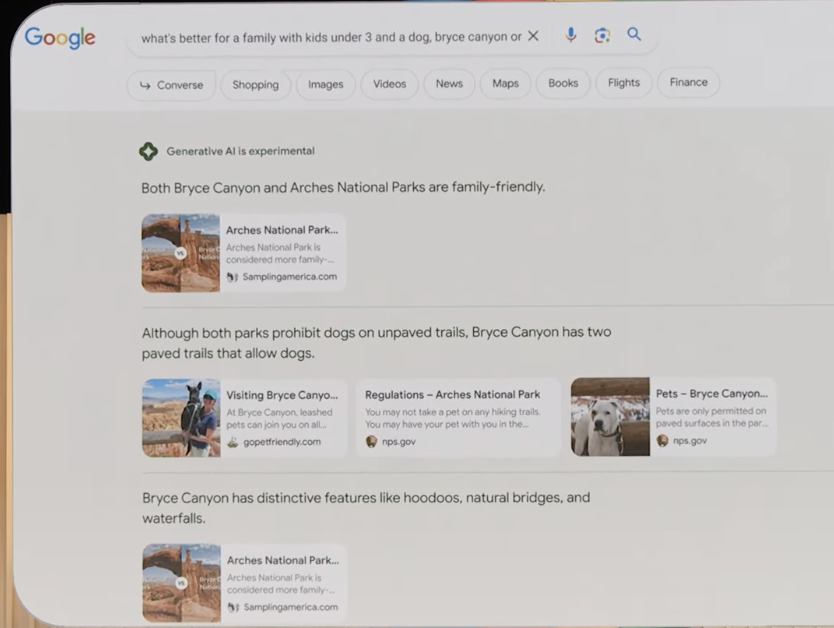
Task: Click the Google logo
Action: pos(60,38)
